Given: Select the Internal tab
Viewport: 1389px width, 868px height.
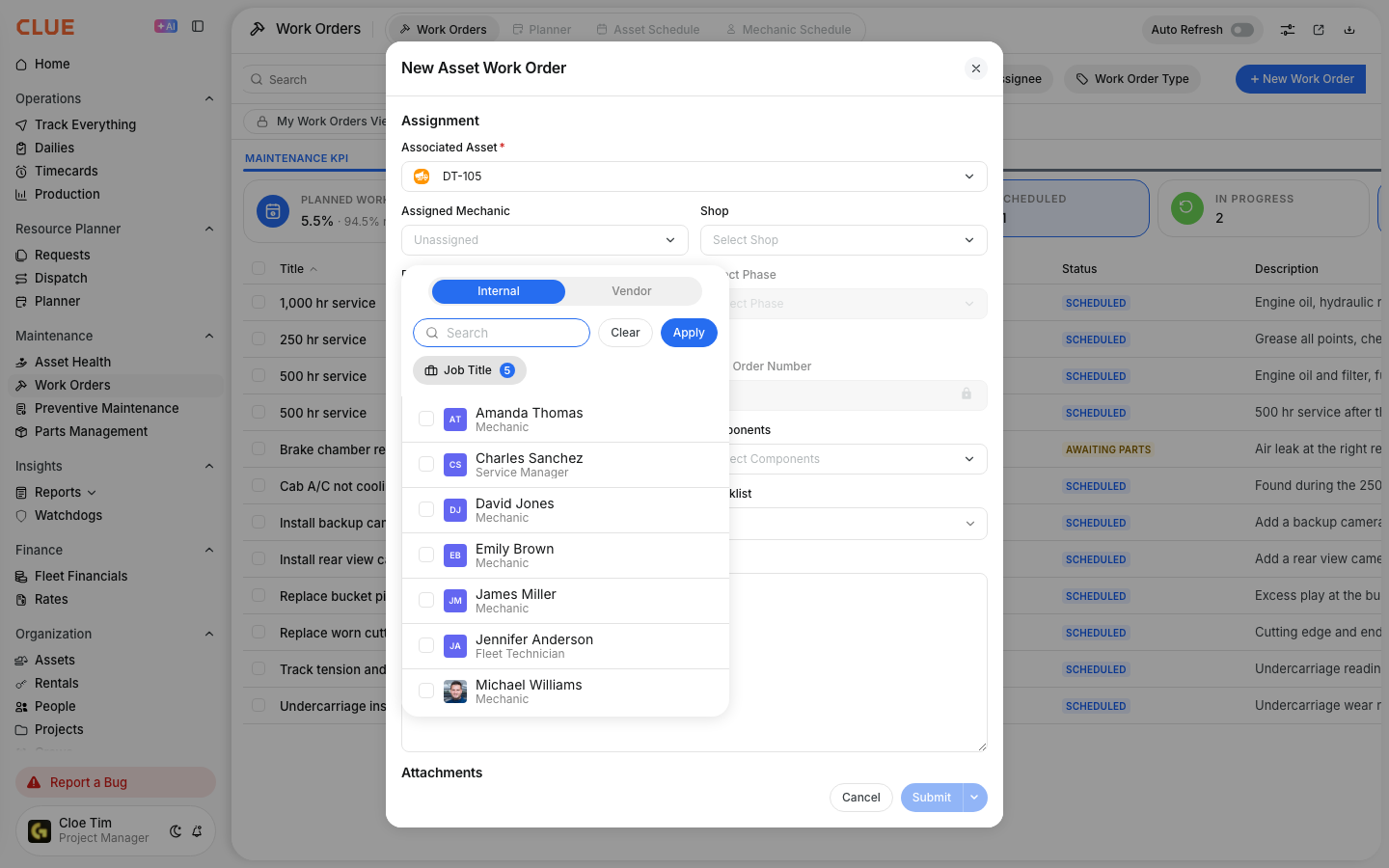Looking at the screenshot, I should (x=499, y=291).
